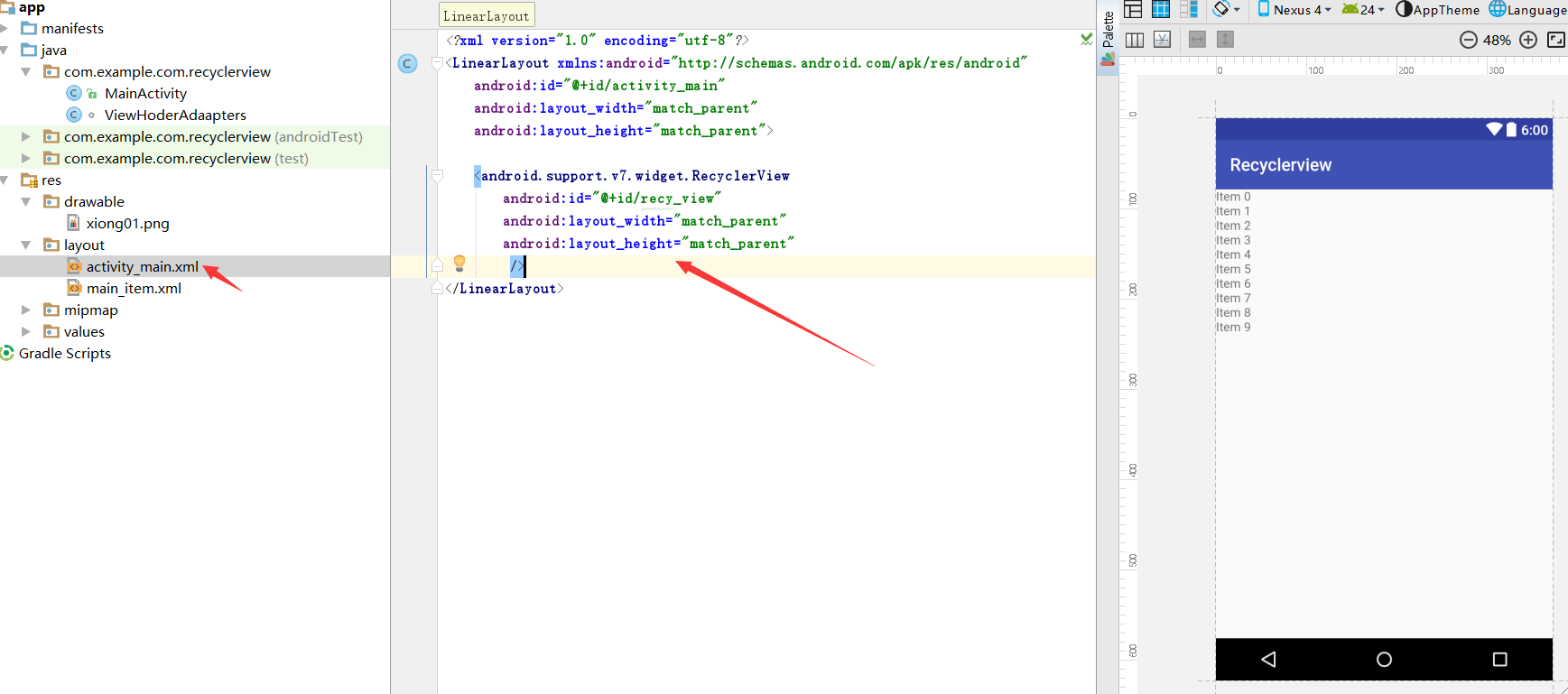This screenshot has width=1568, height=694.
Task: Select the Blueprint view icon
Action: point(1161,10)
